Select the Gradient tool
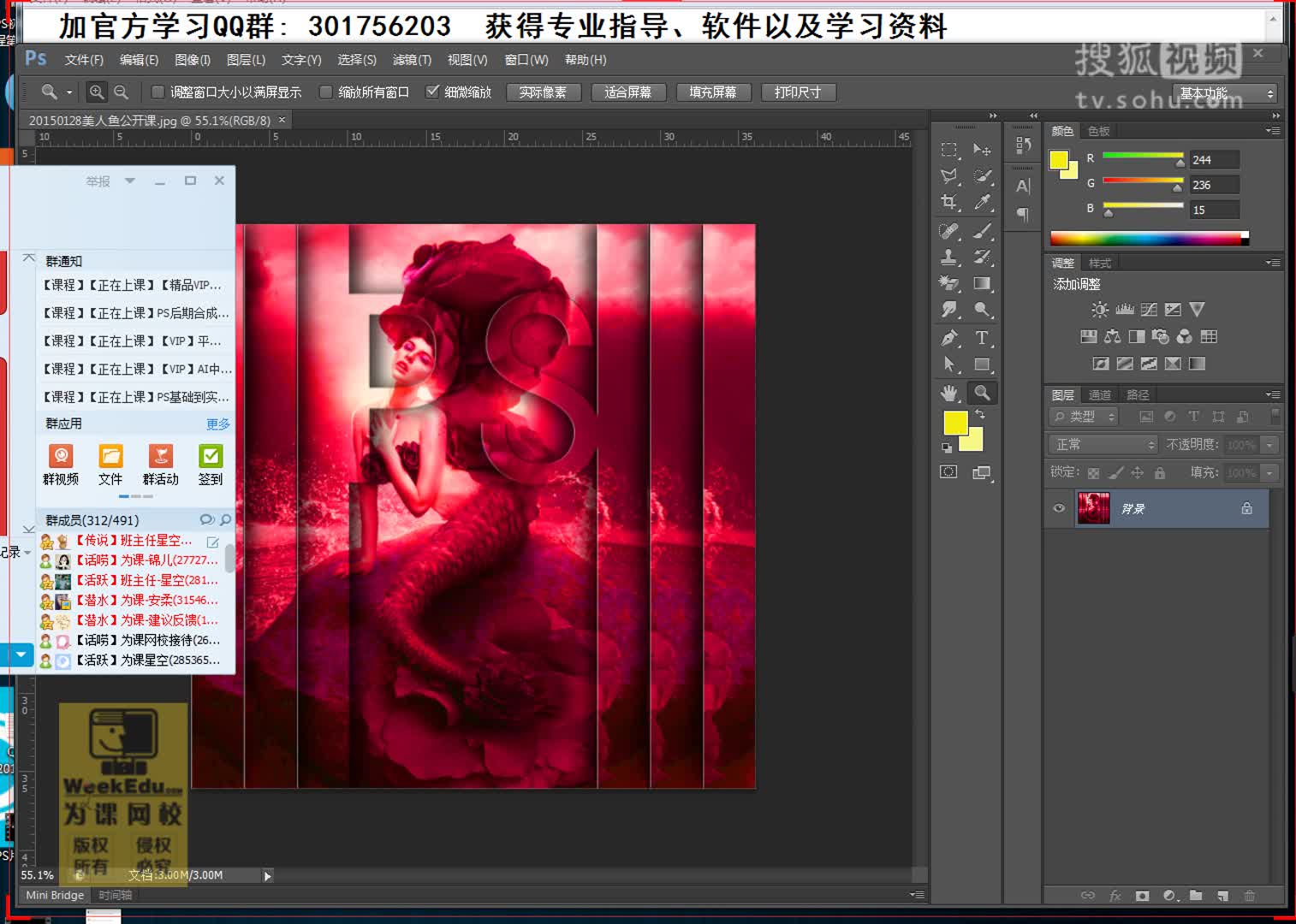This screenshot has width=1296, height=924. click(x=982, y=283)
